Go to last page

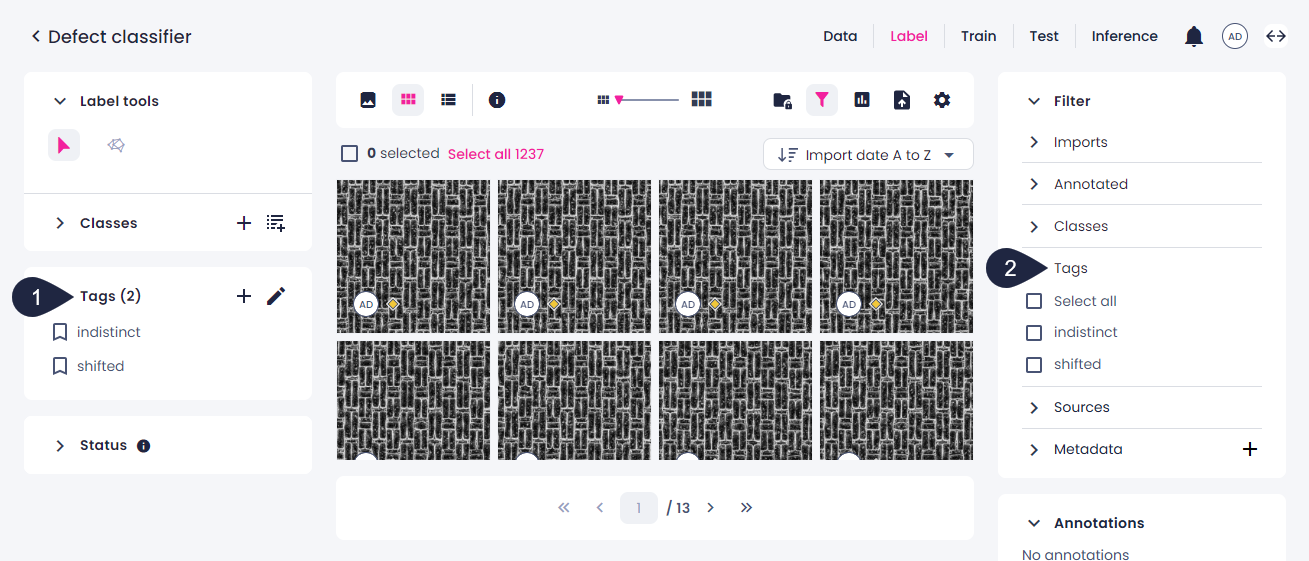(747, 508)
